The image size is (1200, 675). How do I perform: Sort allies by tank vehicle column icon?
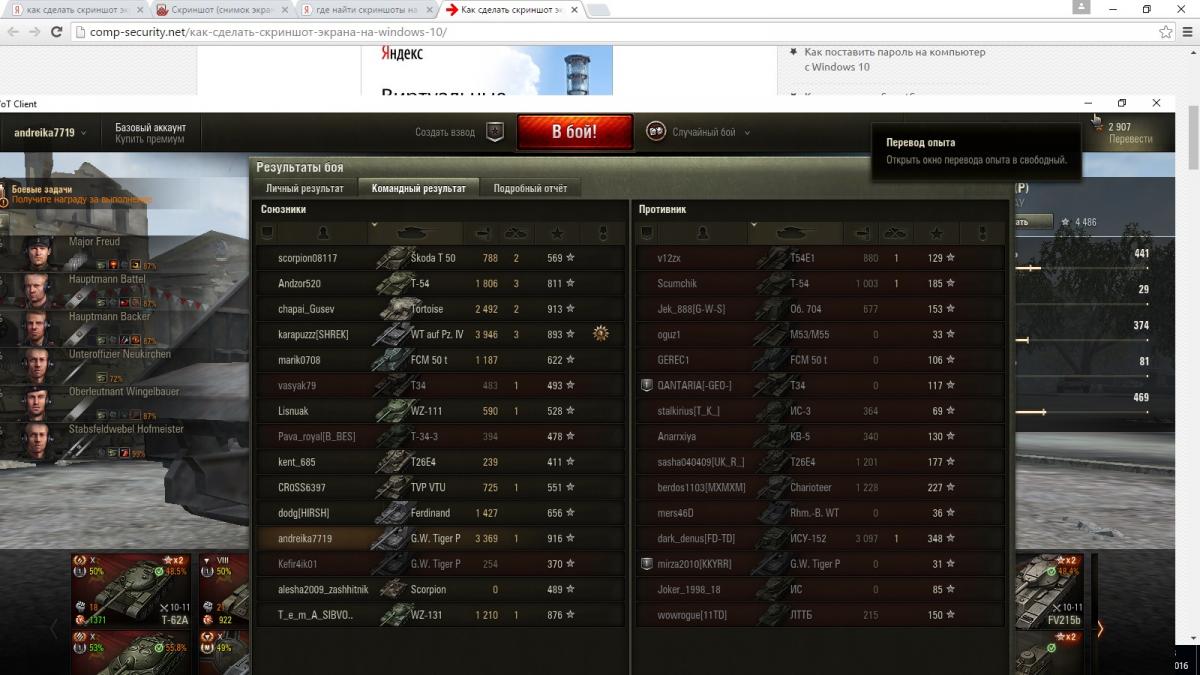click(415, 233)
